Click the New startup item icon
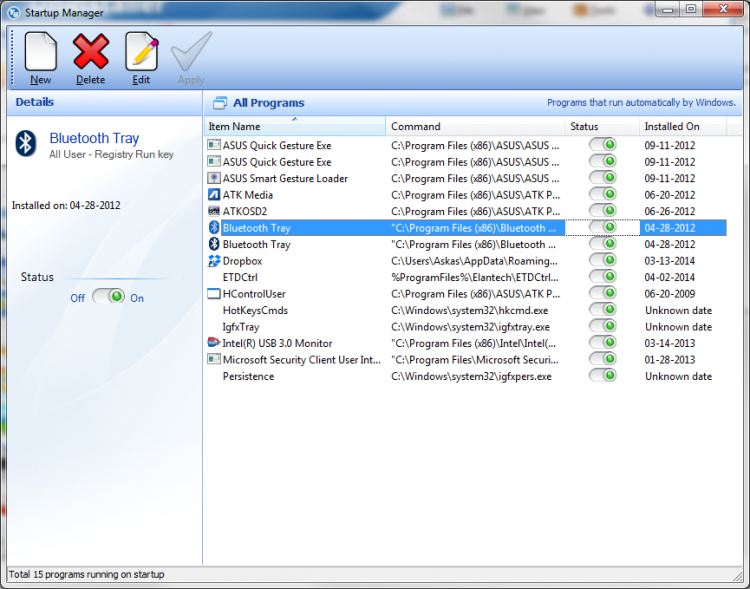Image resolution: width=750 pixels, height=589 pixels. click(x=41, y=51)
